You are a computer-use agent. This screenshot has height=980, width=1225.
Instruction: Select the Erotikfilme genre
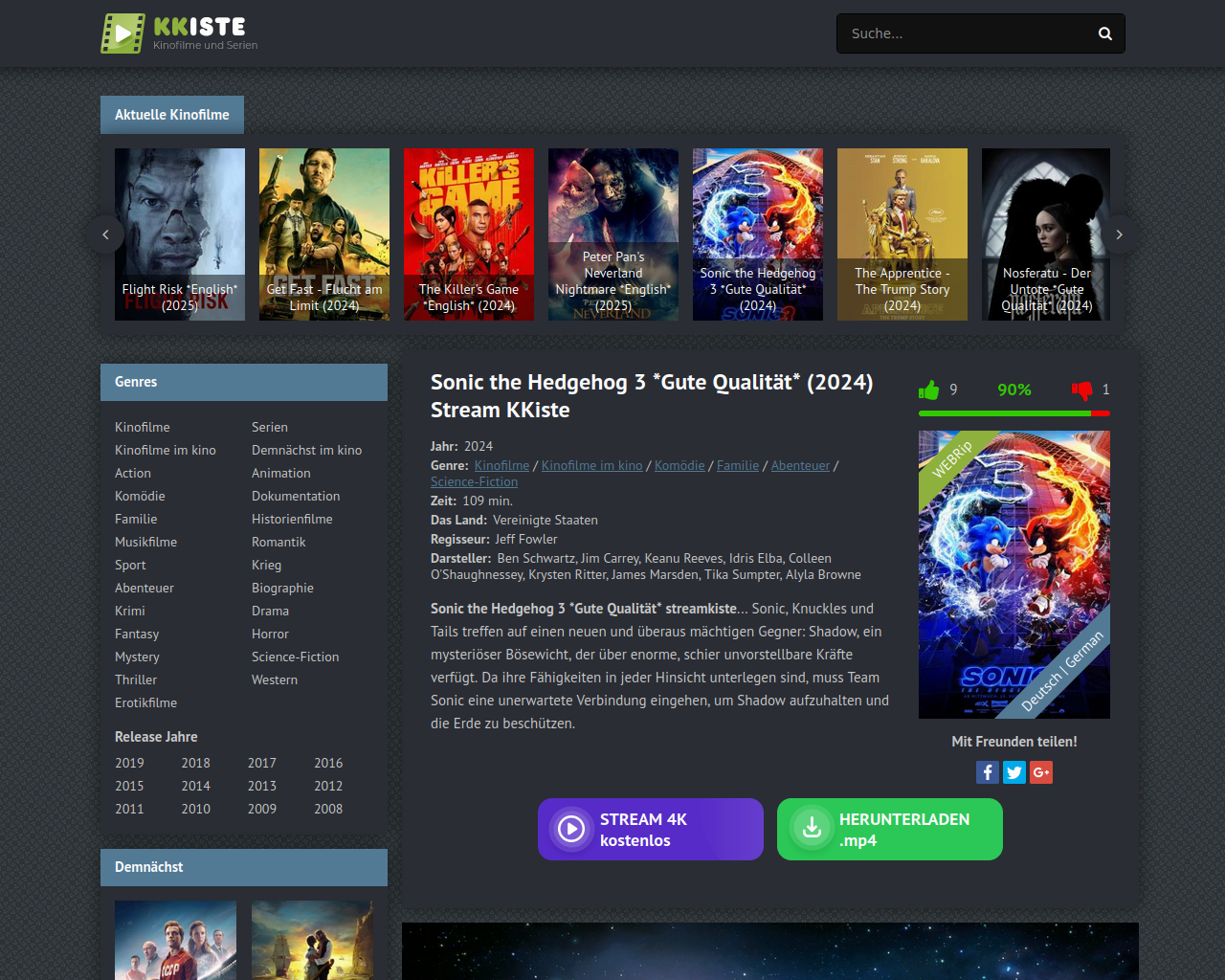[x=145, y=702]
